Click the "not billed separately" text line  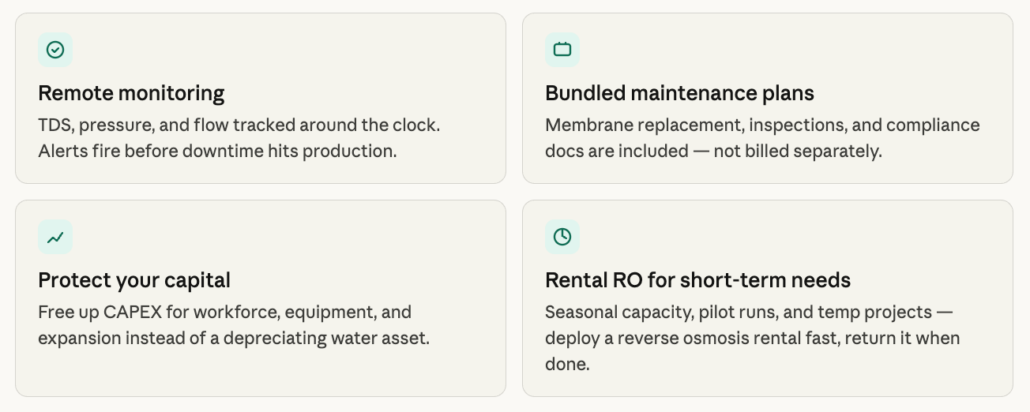click(712, 151)
